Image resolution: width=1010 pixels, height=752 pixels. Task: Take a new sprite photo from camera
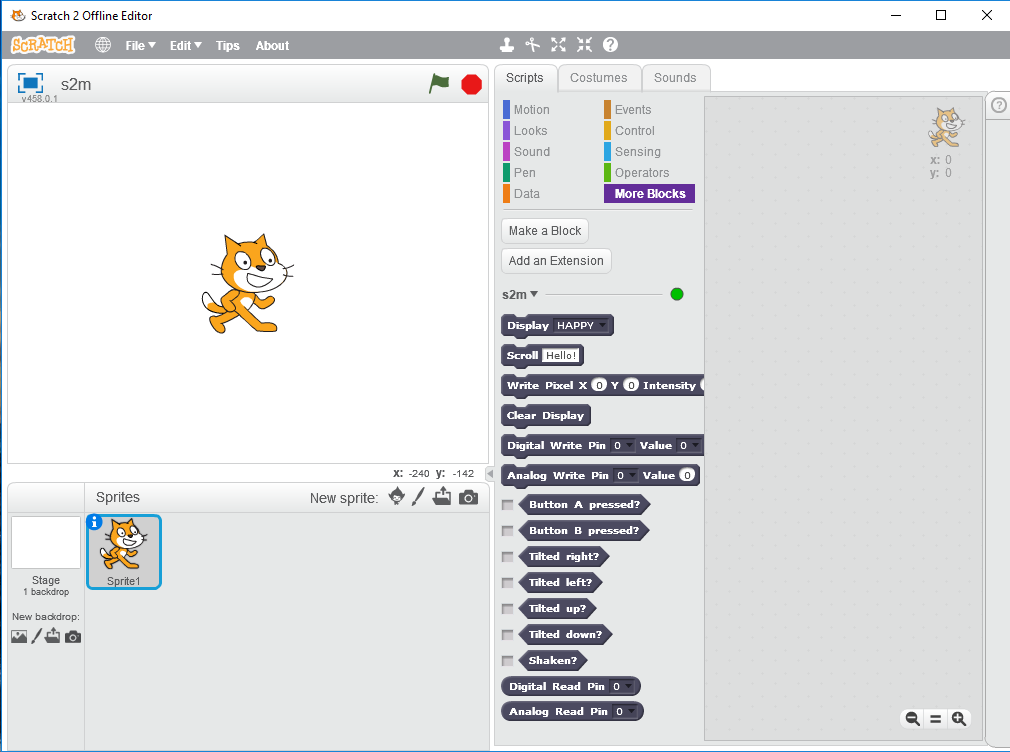pos(468,497)
